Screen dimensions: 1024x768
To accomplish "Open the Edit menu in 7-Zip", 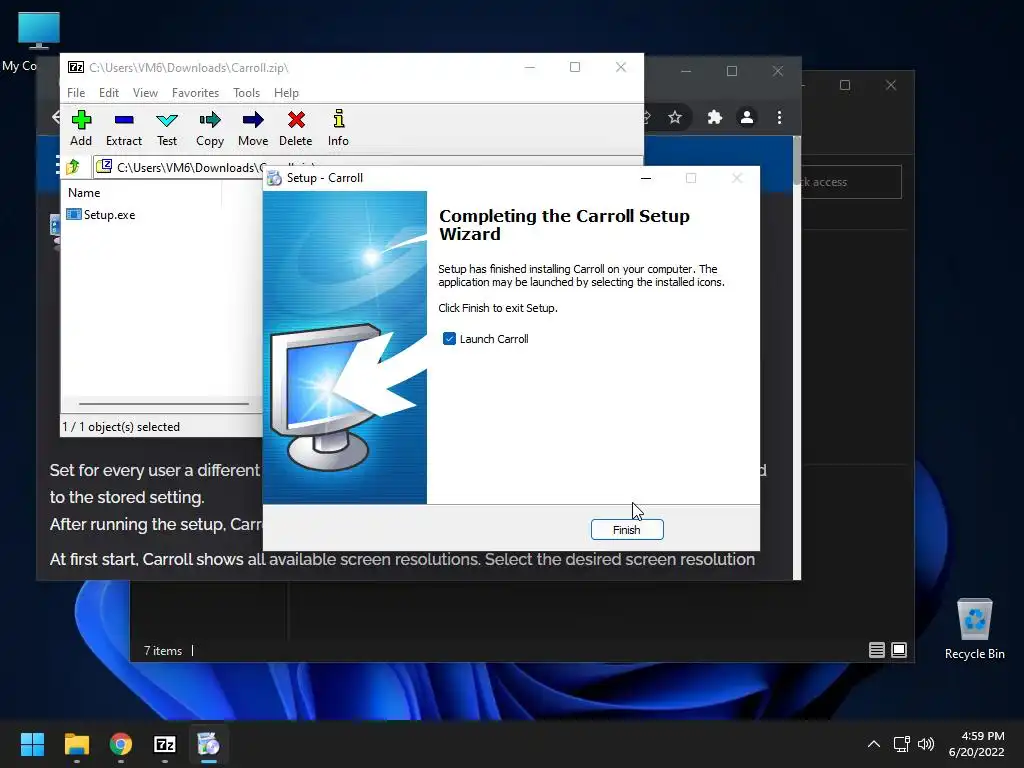I will tap(108, 93).
